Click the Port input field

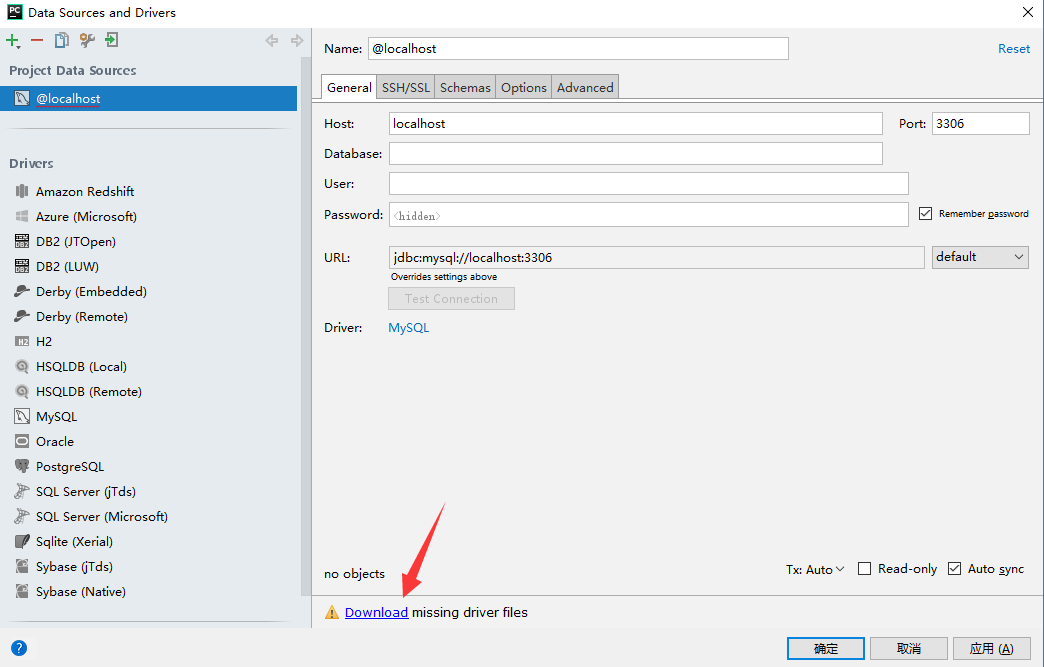(981, 124)
